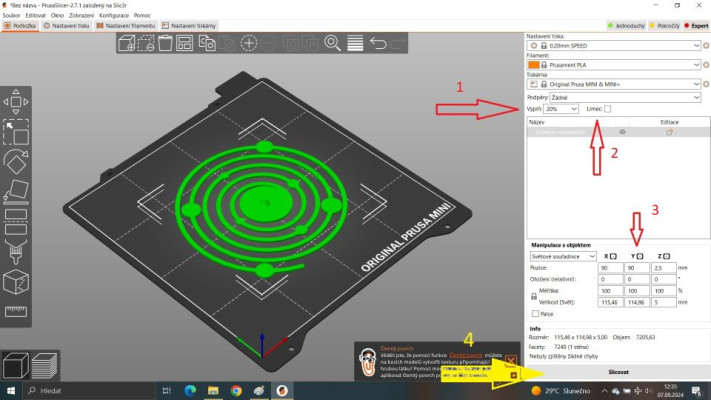Select the Measure ruler tool
The width and height of the screenshot is (711, 400).
tap(16, 312)
